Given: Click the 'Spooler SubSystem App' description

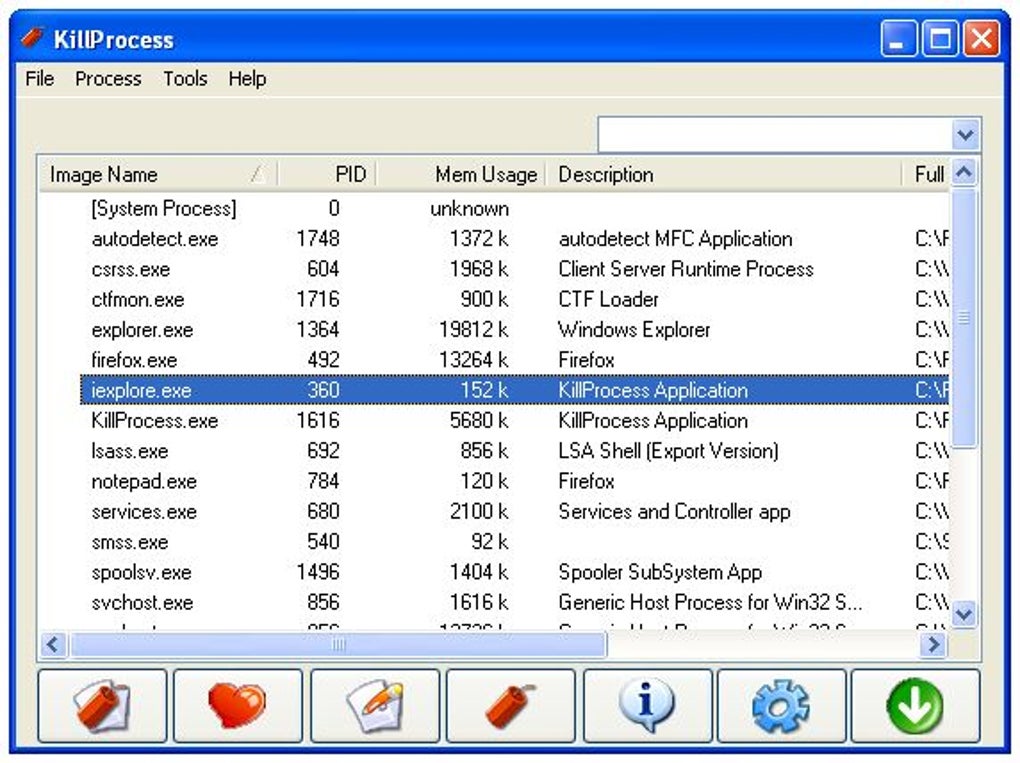Looking at the screenshot, I should click(660, 572).
